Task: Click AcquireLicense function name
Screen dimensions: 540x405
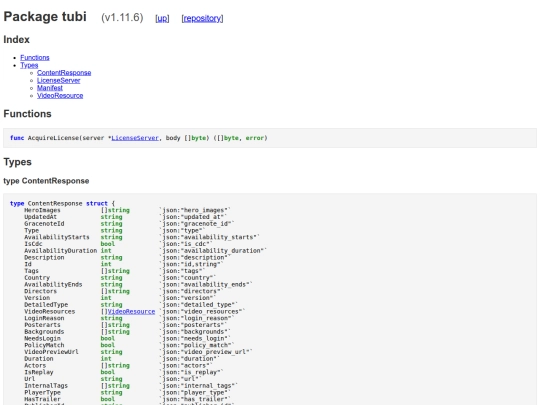Action: (x=53, y=138)
